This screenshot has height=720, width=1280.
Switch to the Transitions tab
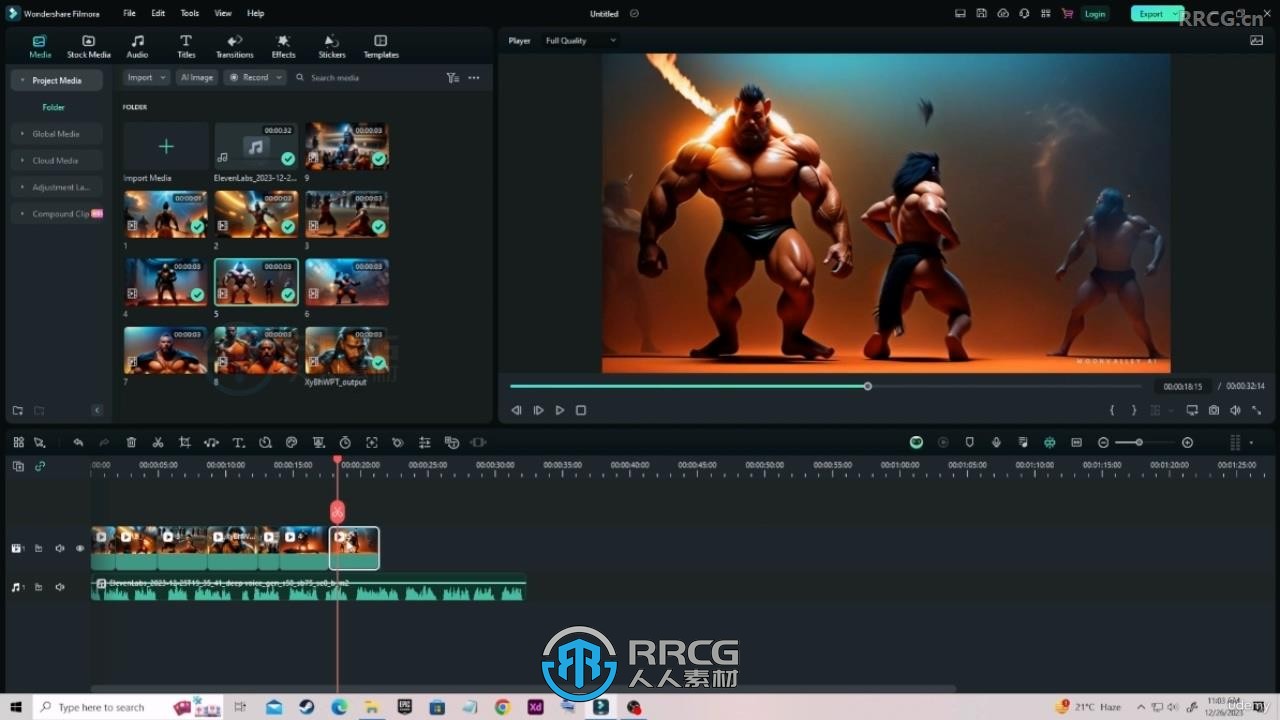point(235,46)
